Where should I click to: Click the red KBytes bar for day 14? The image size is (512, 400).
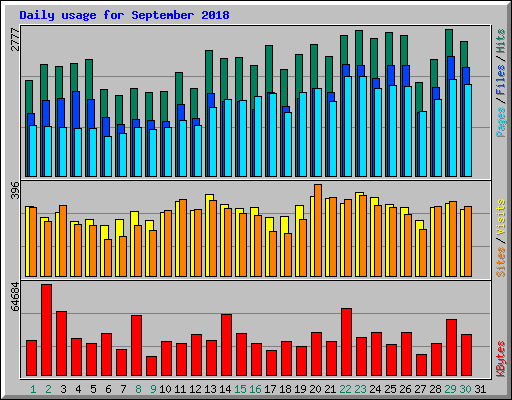pyautogui.click(x=227, y=345)
